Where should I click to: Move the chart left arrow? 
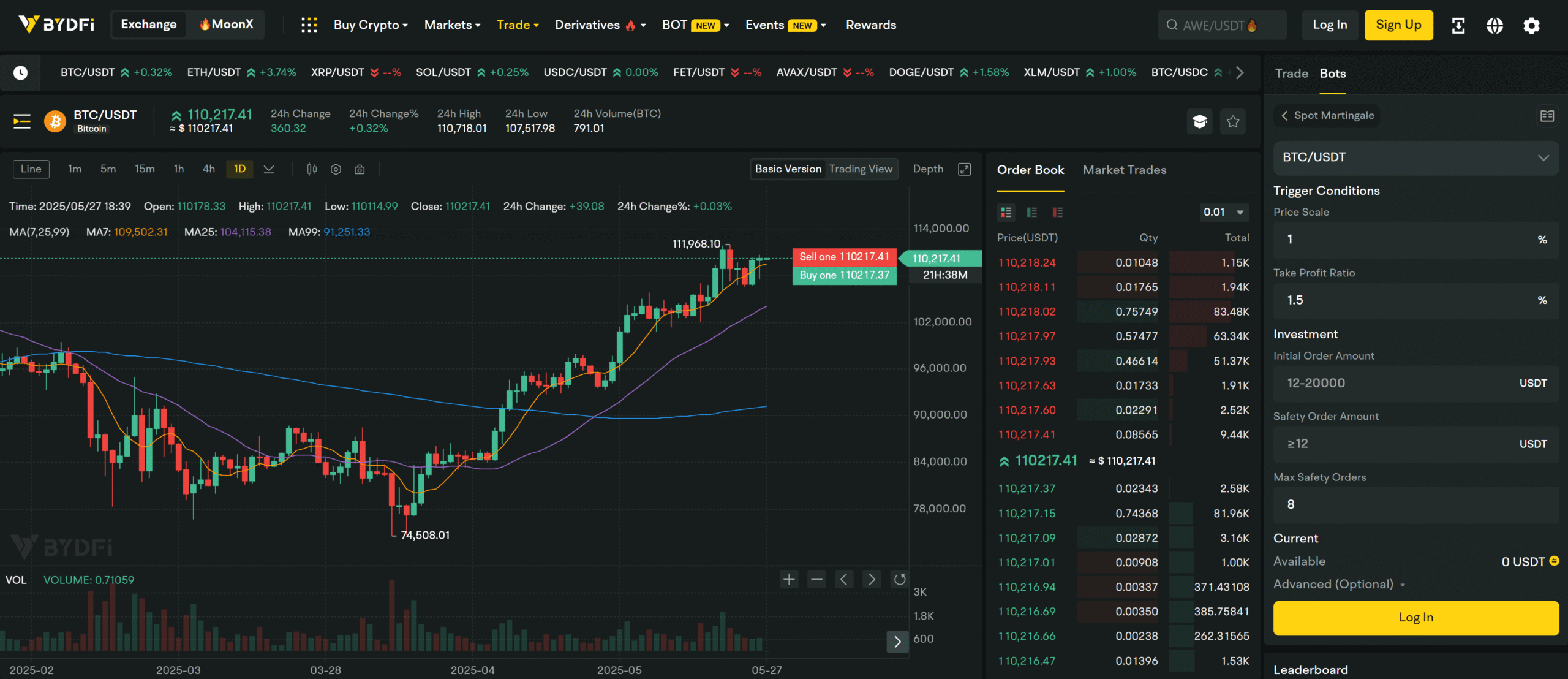point(844,579)
